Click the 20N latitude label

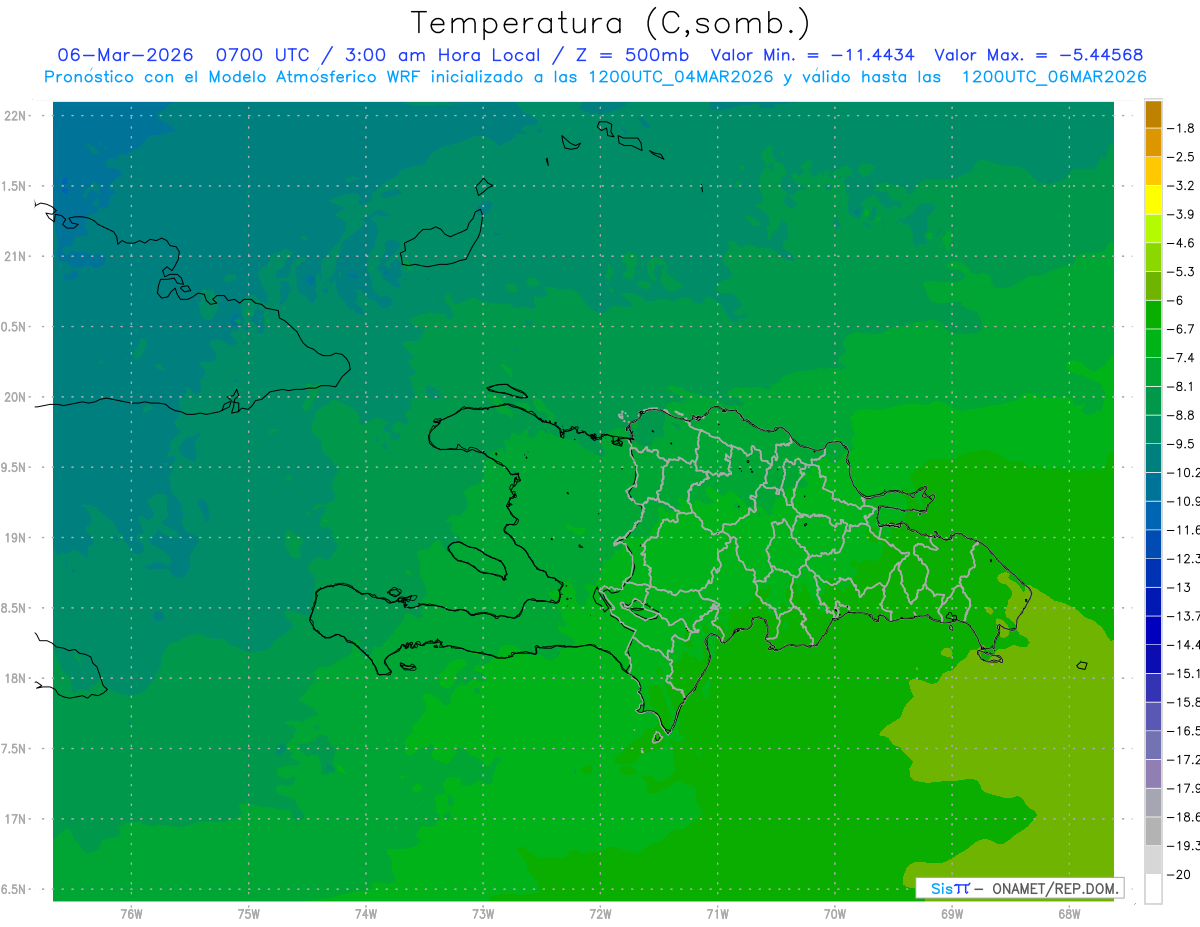17,397
